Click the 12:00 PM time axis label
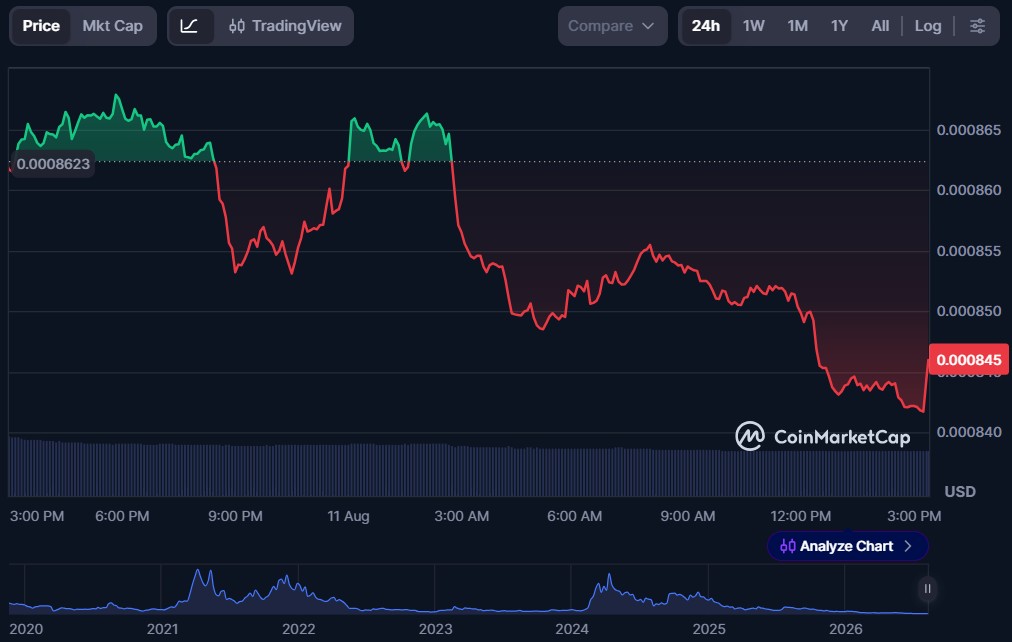 pyautogui.click(x=800, y=516)
